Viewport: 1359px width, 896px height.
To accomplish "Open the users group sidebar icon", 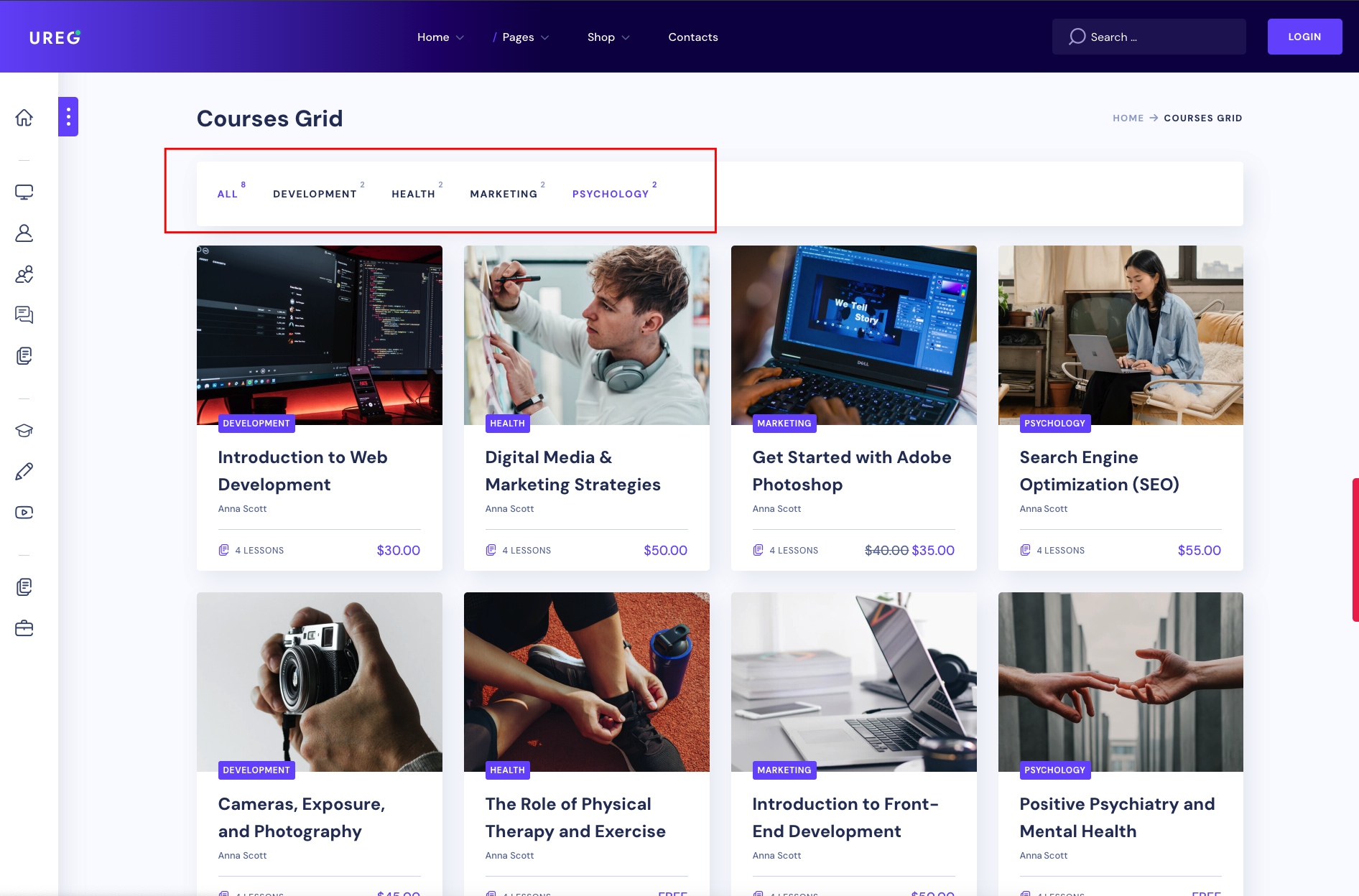I will click(24, 274).
